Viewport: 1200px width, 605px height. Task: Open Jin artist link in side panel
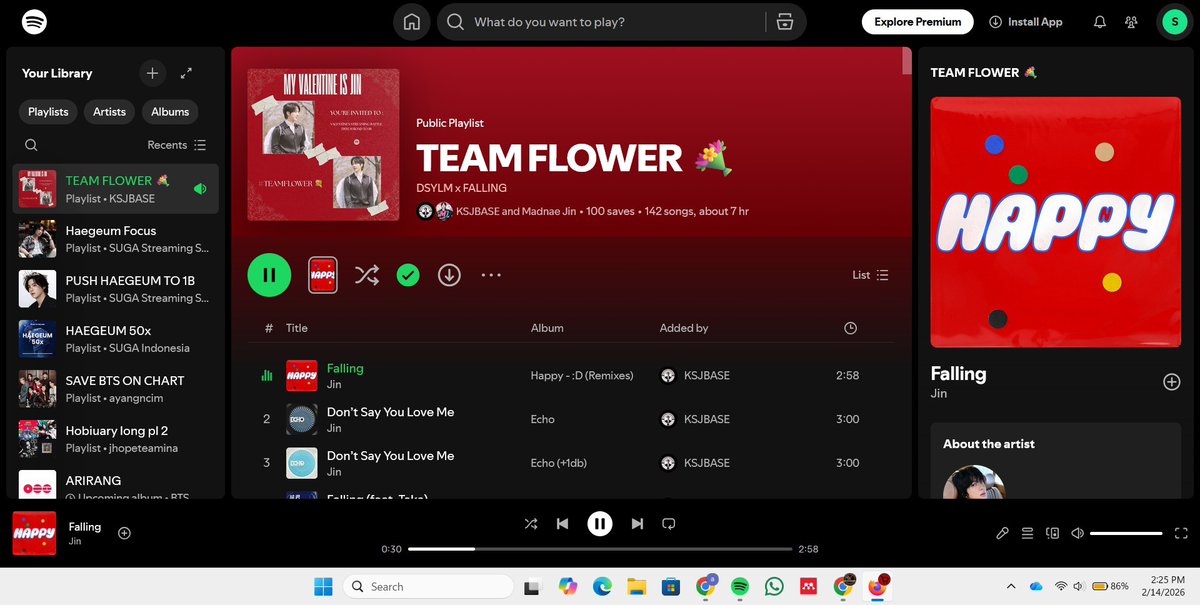[x=939, y=394]
